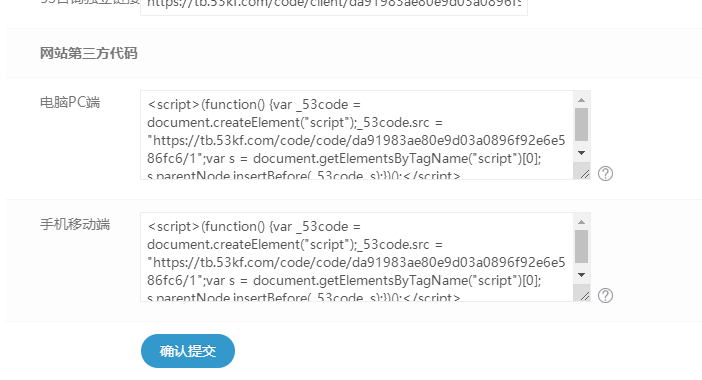
Task: Click the partly hidden label beside top input
Action: pos(90,2)
